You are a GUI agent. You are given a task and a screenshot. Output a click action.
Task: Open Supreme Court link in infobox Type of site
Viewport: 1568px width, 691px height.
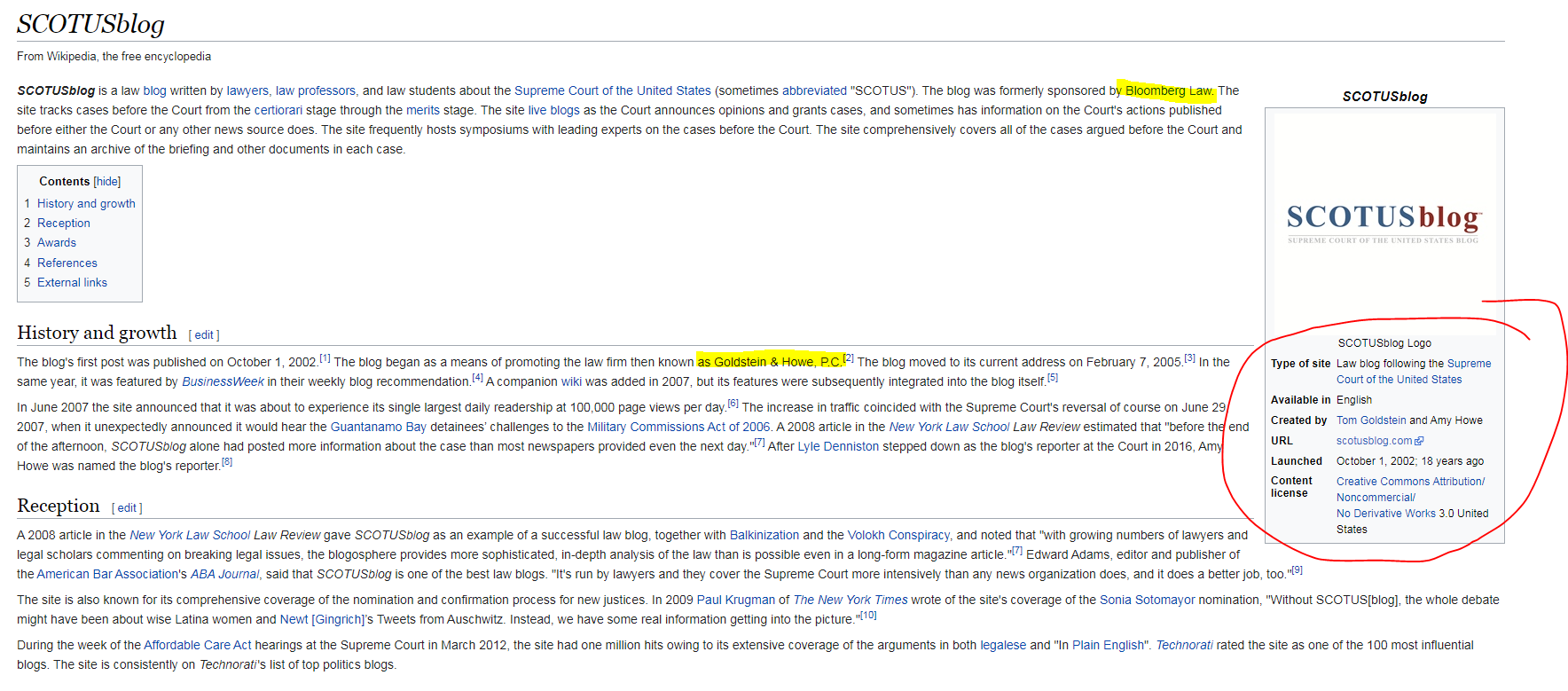coord(1414,372)
